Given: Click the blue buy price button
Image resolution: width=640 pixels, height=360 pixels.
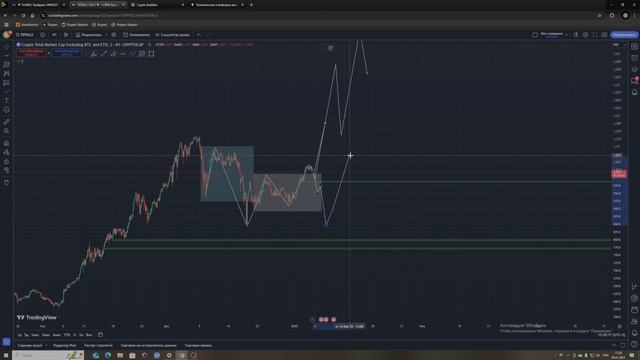Looking at the screenshot, I should pos(67,53).
